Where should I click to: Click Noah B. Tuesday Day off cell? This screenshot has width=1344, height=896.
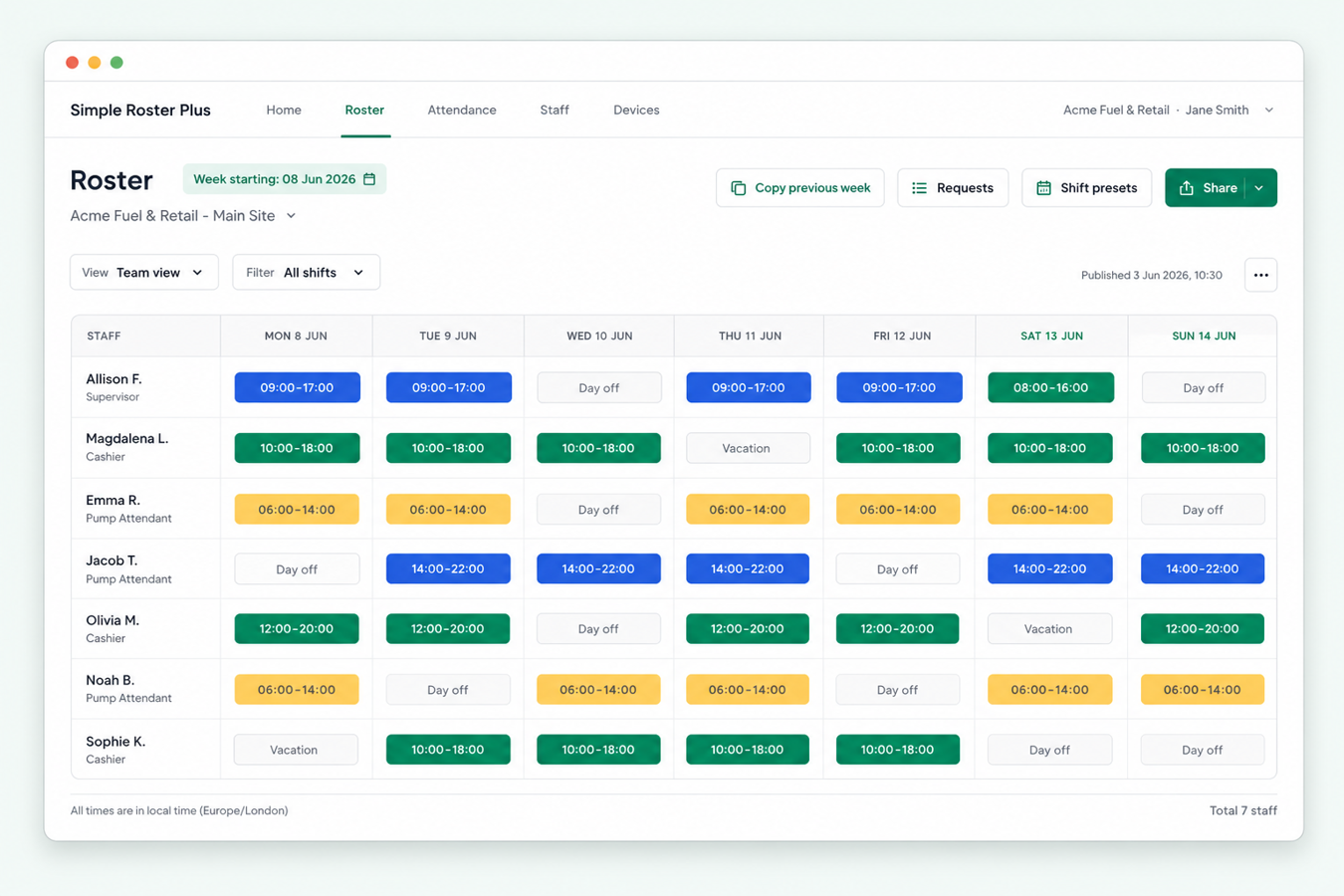coord(448,689)
